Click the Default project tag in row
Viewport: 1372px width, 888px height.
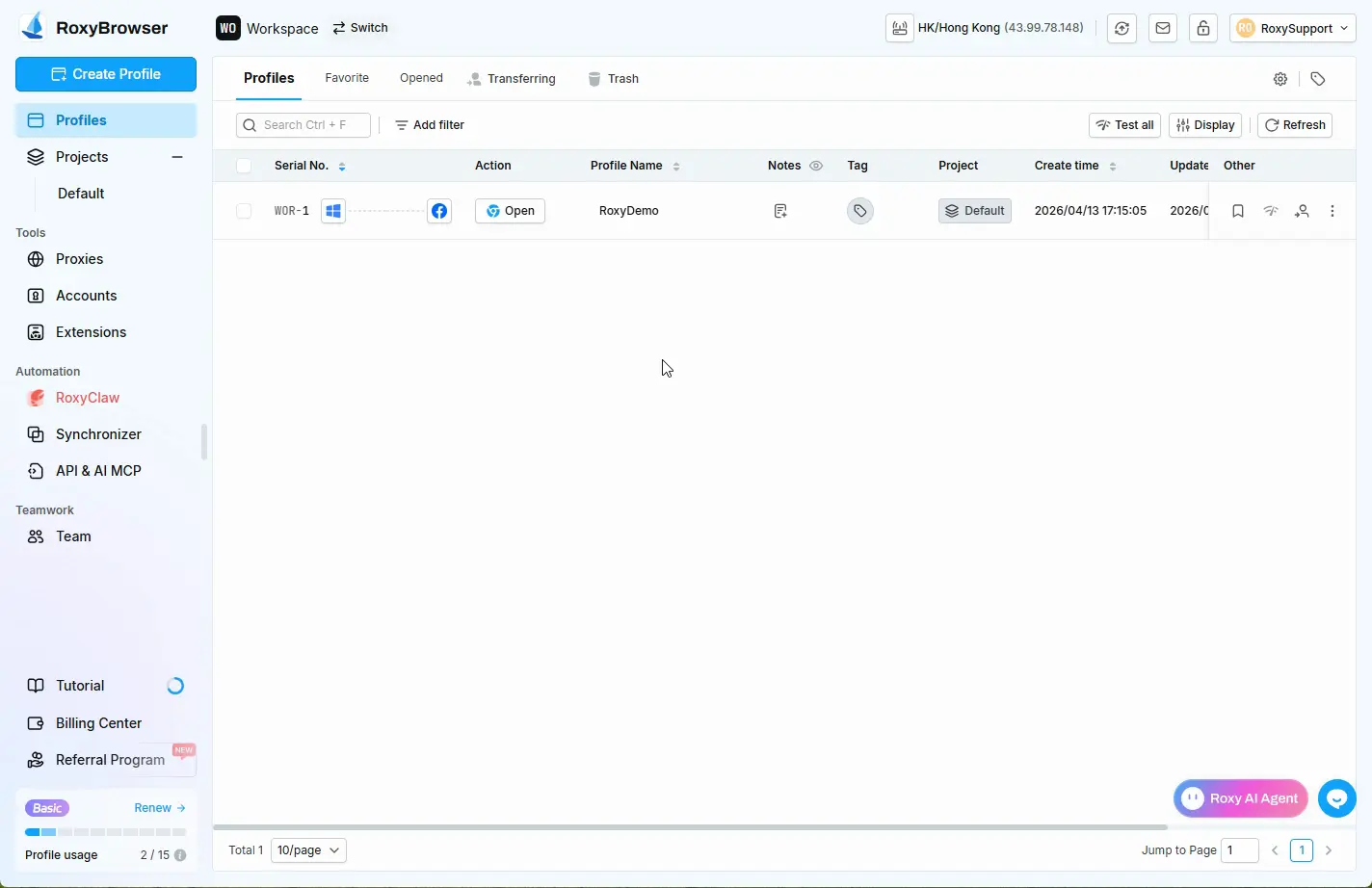975,211
